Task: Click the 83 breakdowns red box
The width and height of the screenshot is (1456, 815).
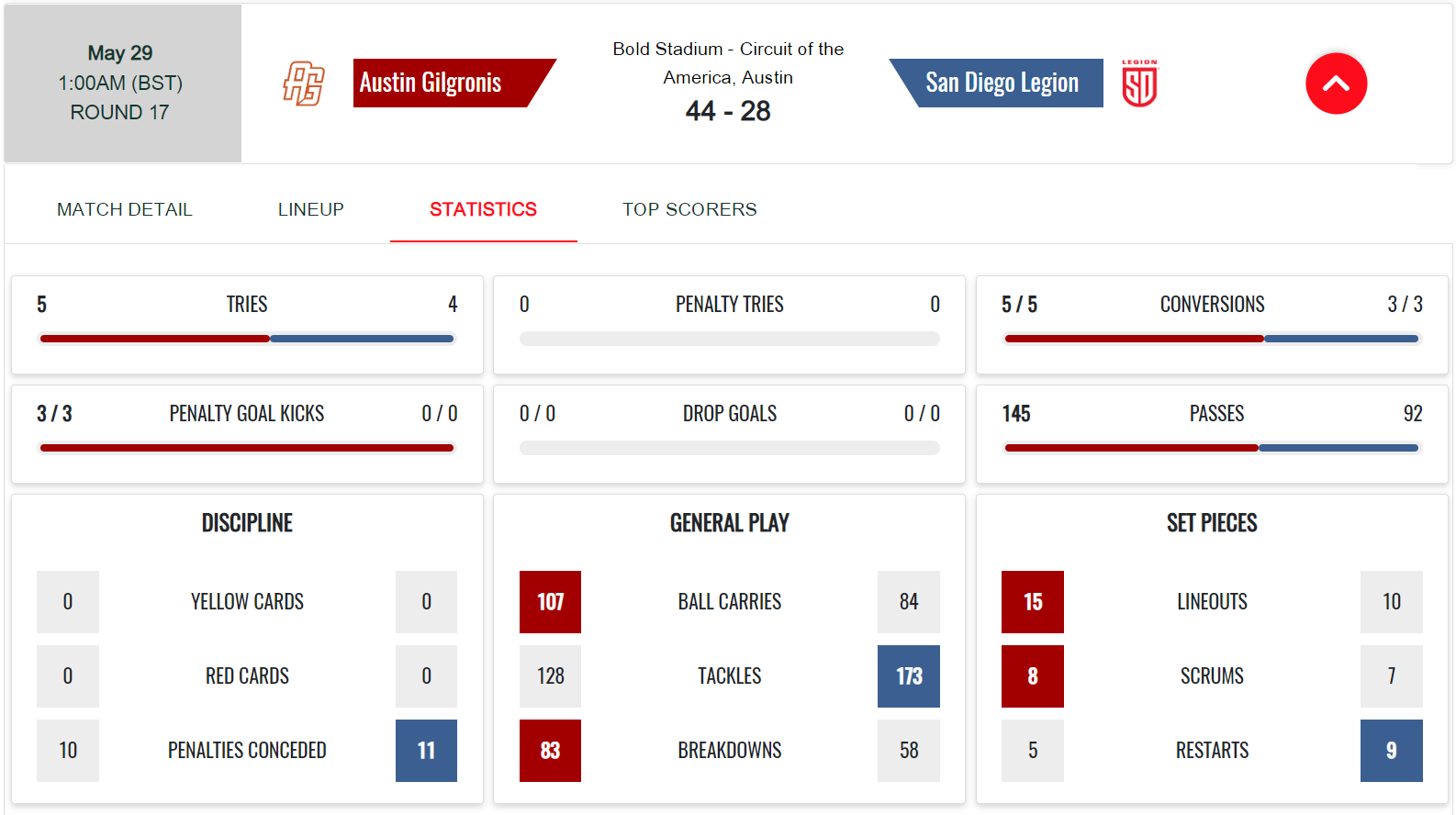Action: point(550,751)
